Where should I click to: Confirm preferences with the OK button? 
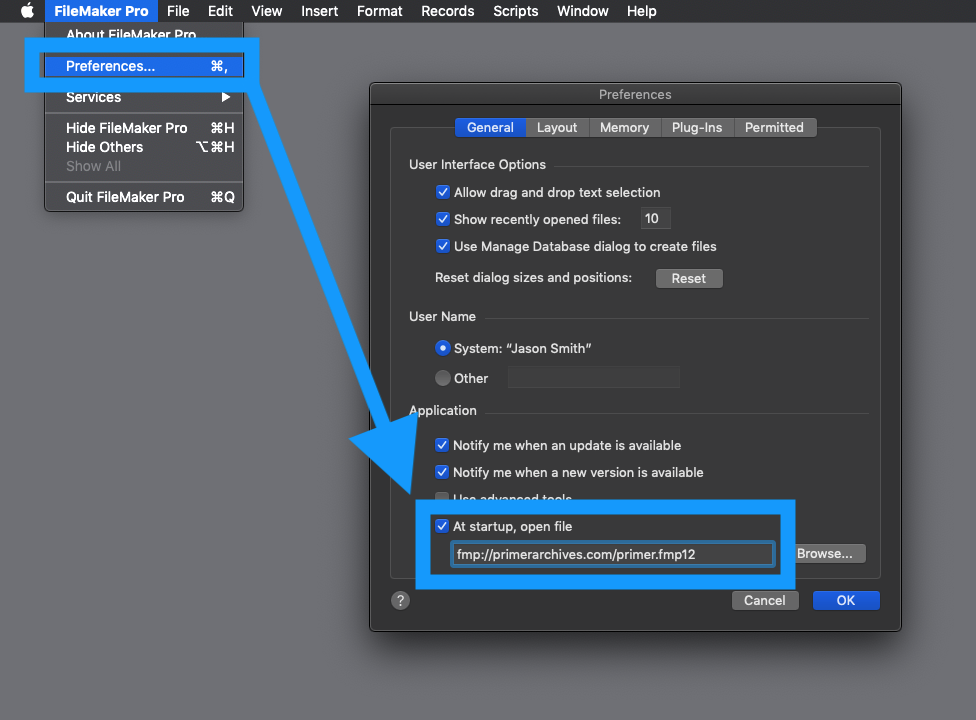[846, 600]
